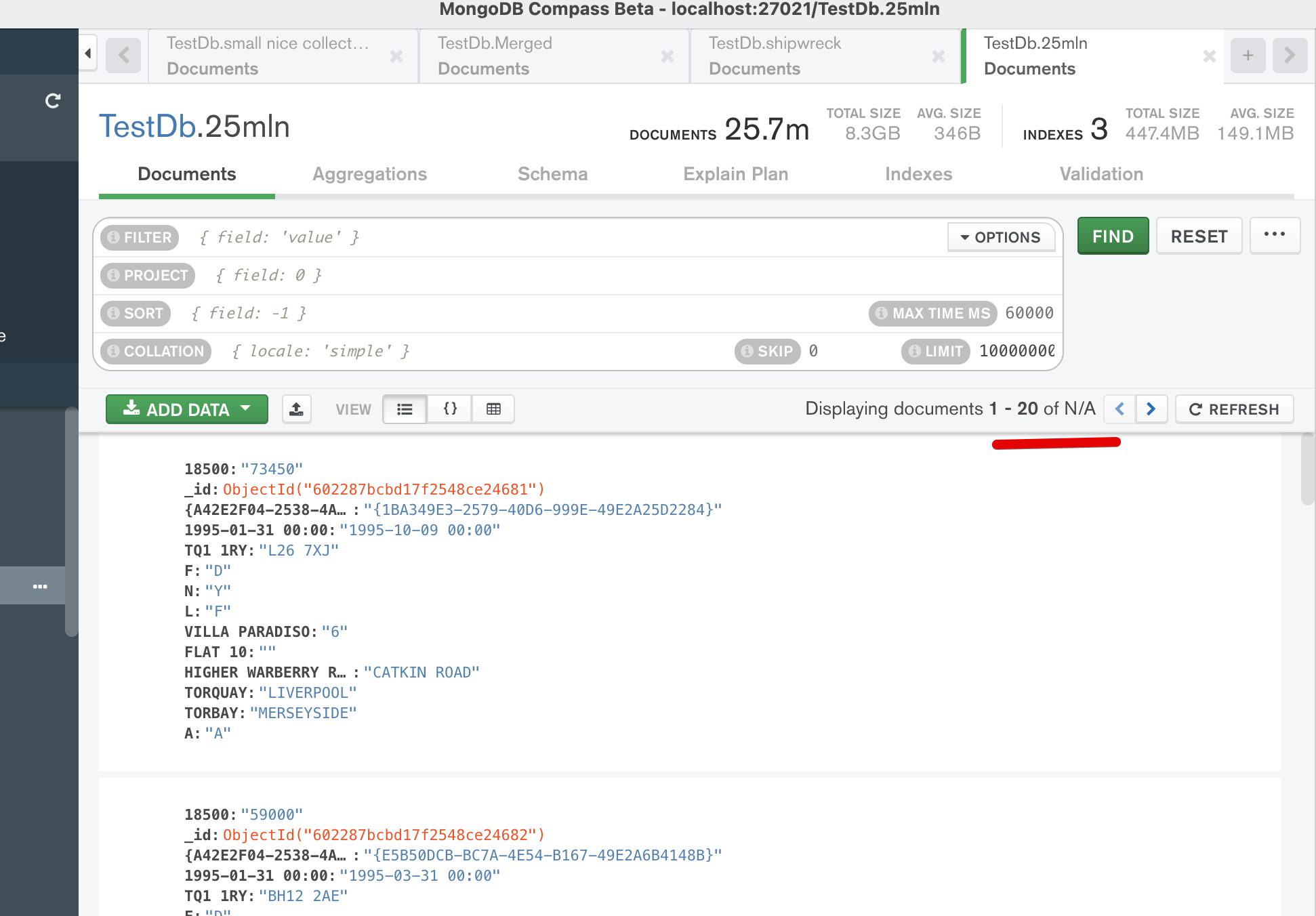Go to previous tab with left chevron
This screenshot has height=916, width=1316.
[123, 55]
